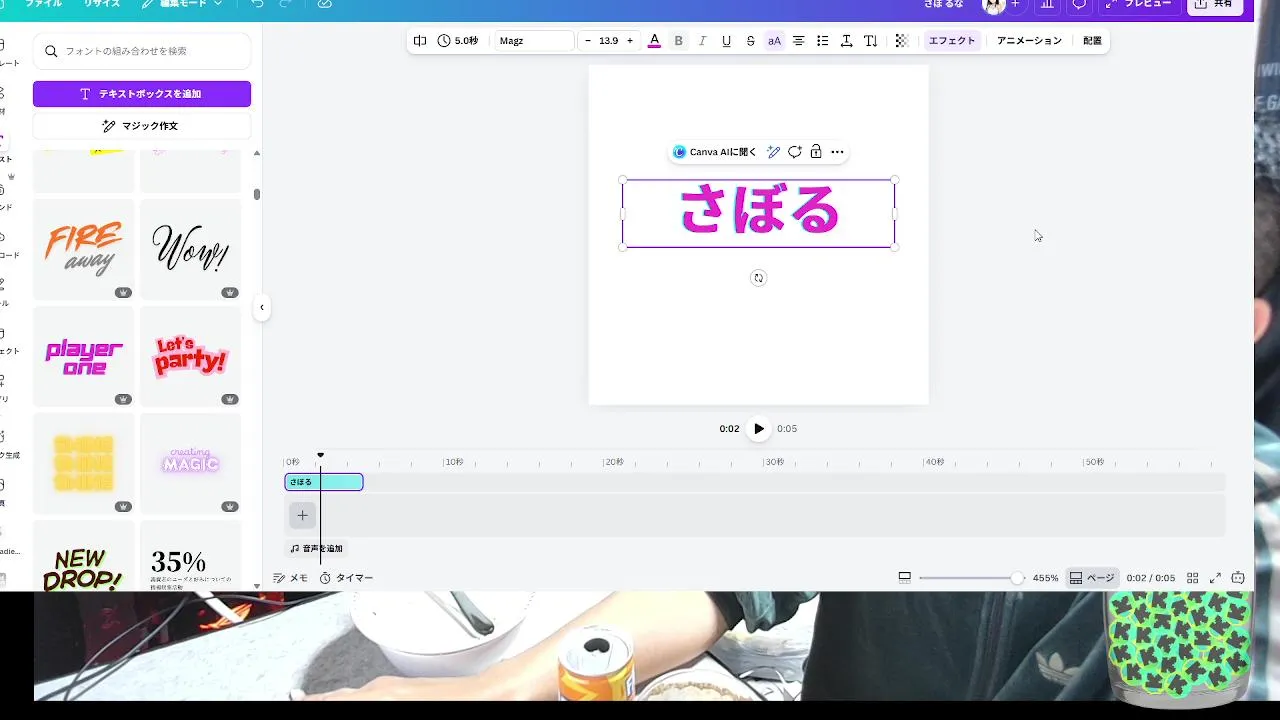Select the さぼる clip in timeline
1280x720 pixels.
(x=324, y=482)
